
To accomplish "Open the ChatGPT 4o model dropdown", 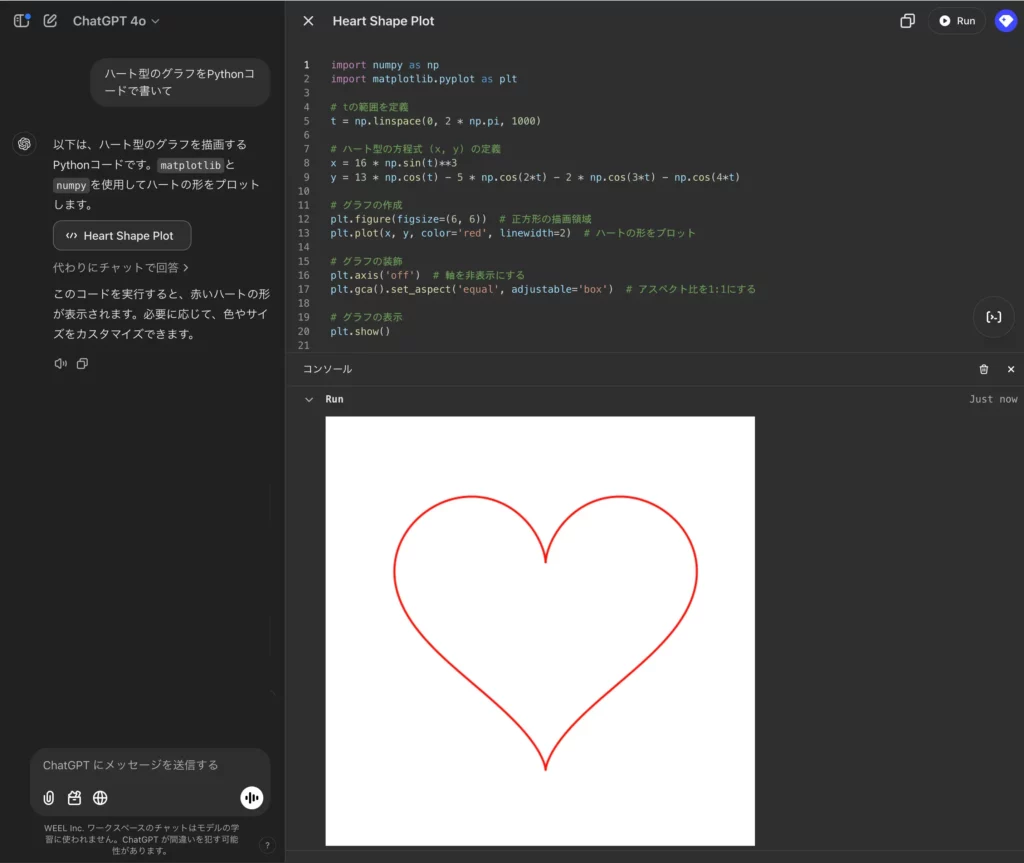I will click(x=115, y=21).
